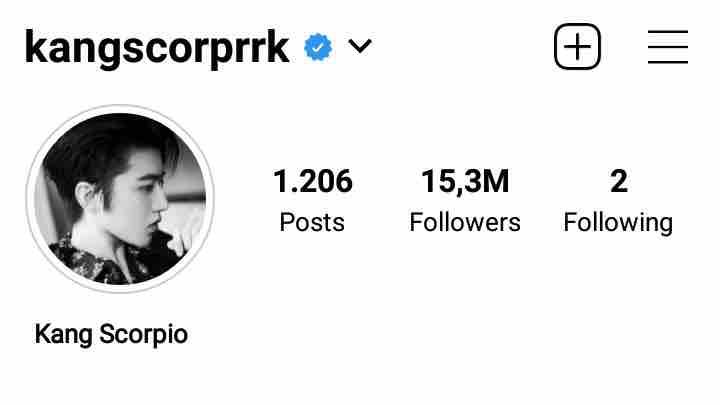Open the Following list label
This screenshot has height=405, width=720.
618,224
